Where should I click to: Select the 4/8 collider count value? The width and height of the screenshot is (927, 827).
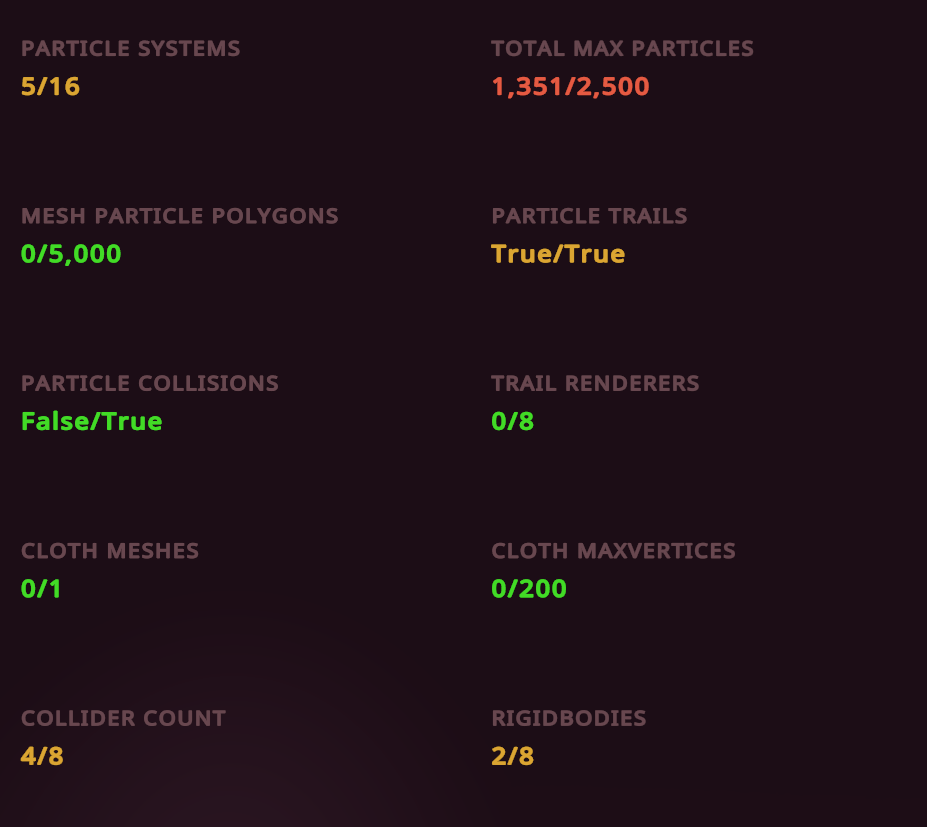42,756
